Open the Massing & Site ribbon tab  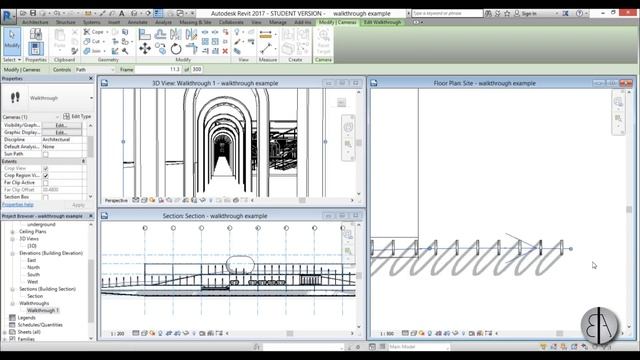tap(196, 22)
